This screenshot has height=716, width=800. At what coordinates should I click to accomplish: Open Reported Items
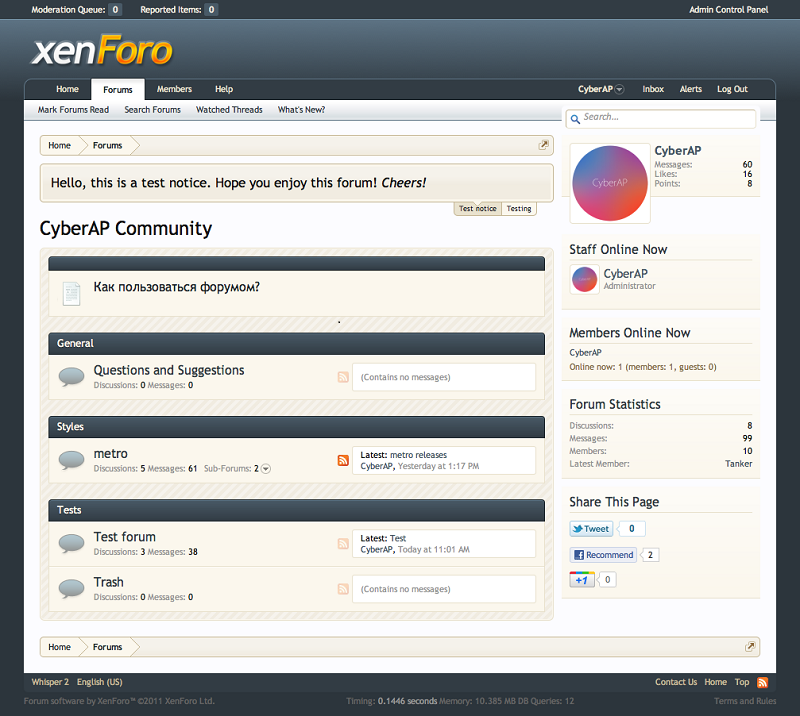click(179, 10)
